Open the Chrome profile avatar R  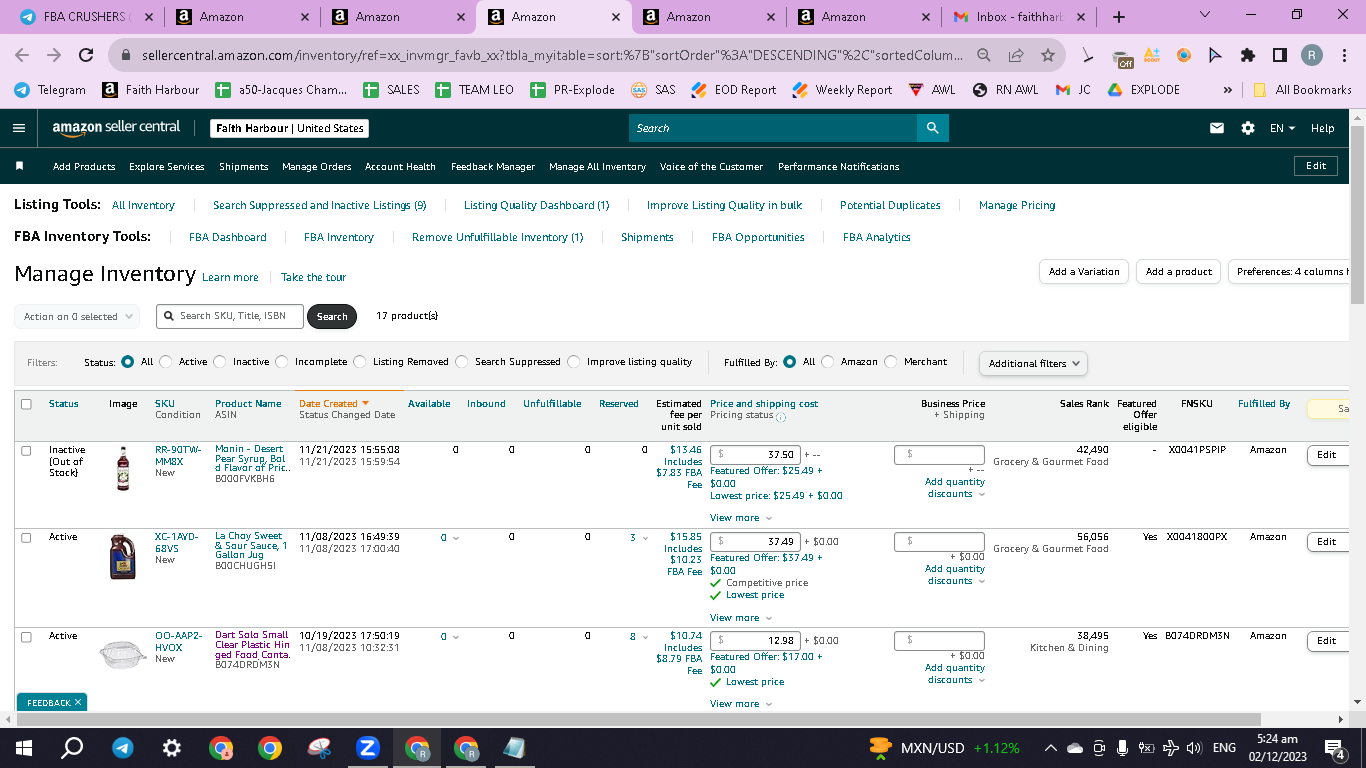[1311, 56]
